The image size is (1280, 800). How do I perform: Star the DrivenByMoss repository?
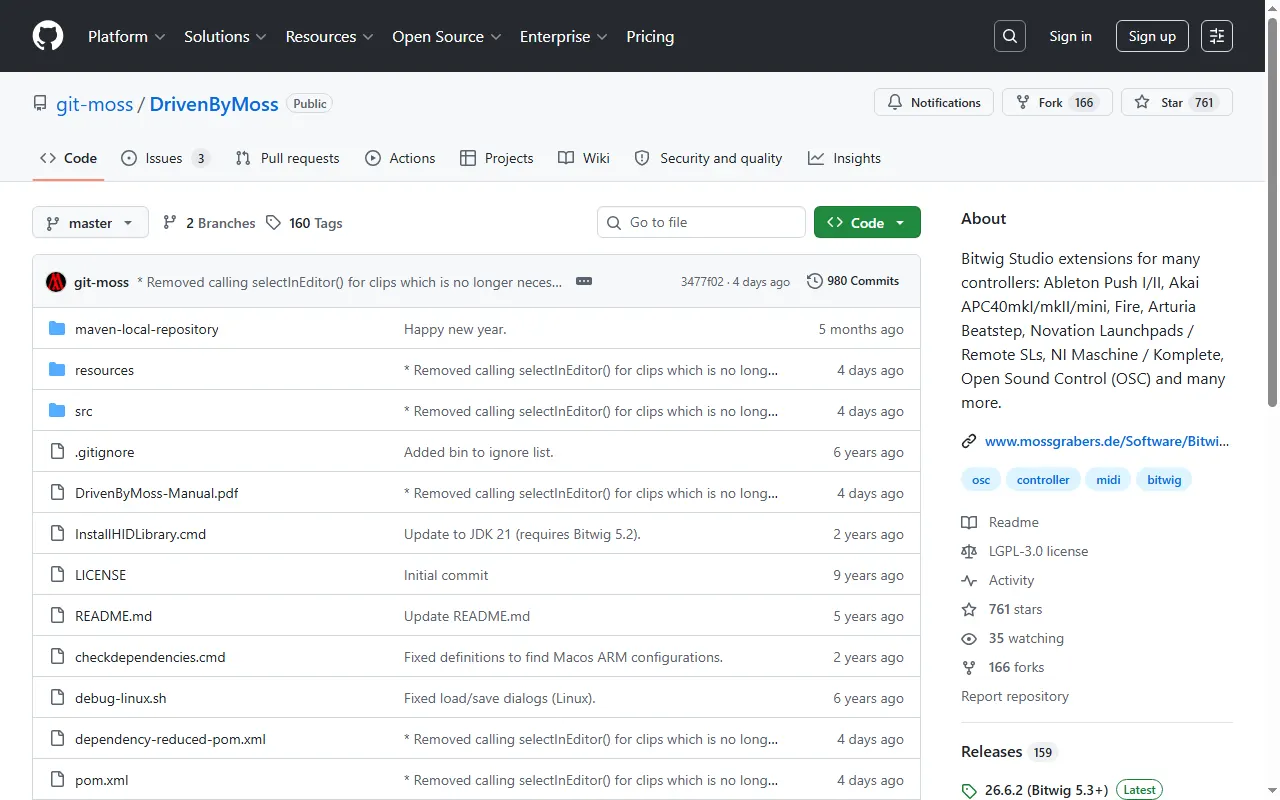(1177, 103)
